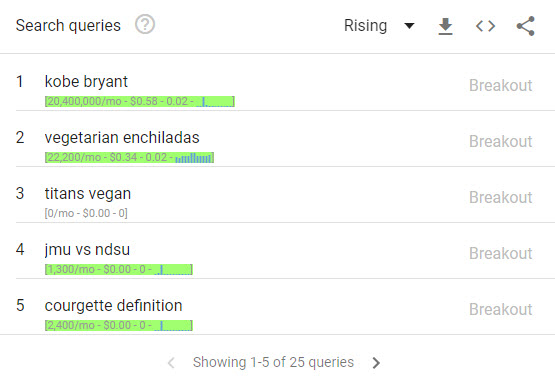Open the embed code icon
This screenshot has width=555, height=384.
click(485, 26)
